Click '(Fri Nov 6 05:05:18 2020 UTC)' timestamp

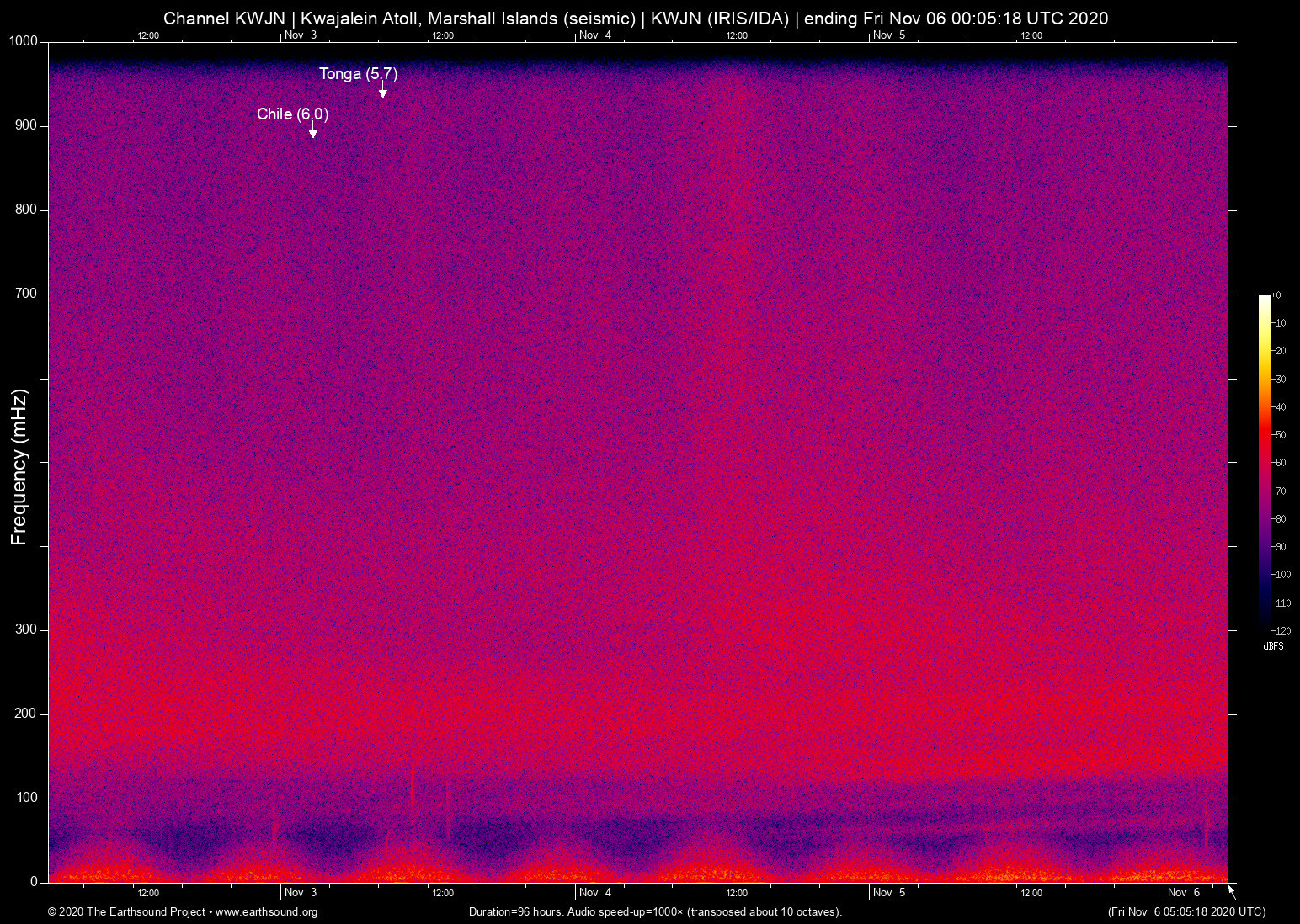[1186, 912]
